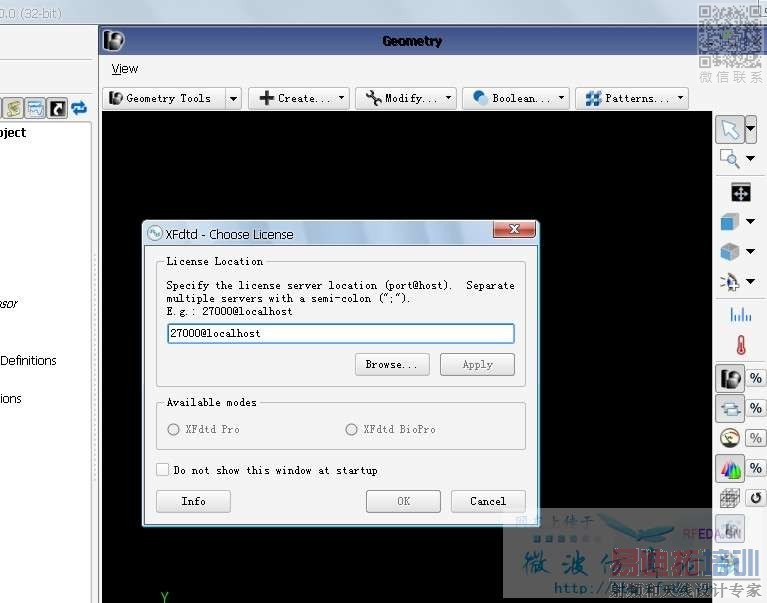This screenshot has width=767, height=603.
Task: Expand dropdown beside gray shaded cube icon
Action: coord(750,251)
